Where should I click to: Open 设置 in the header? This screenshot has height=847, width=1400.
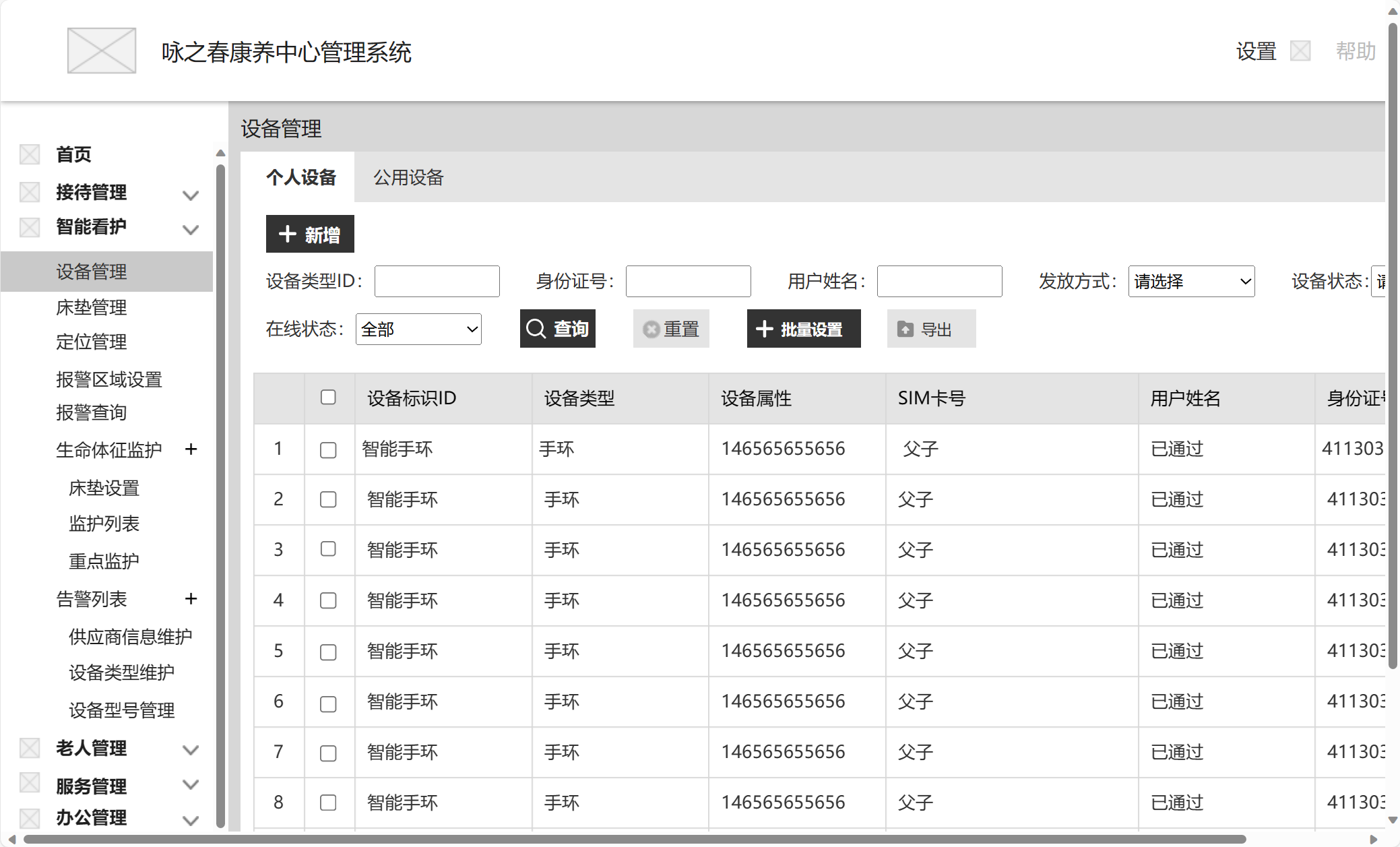[1256, 51]
